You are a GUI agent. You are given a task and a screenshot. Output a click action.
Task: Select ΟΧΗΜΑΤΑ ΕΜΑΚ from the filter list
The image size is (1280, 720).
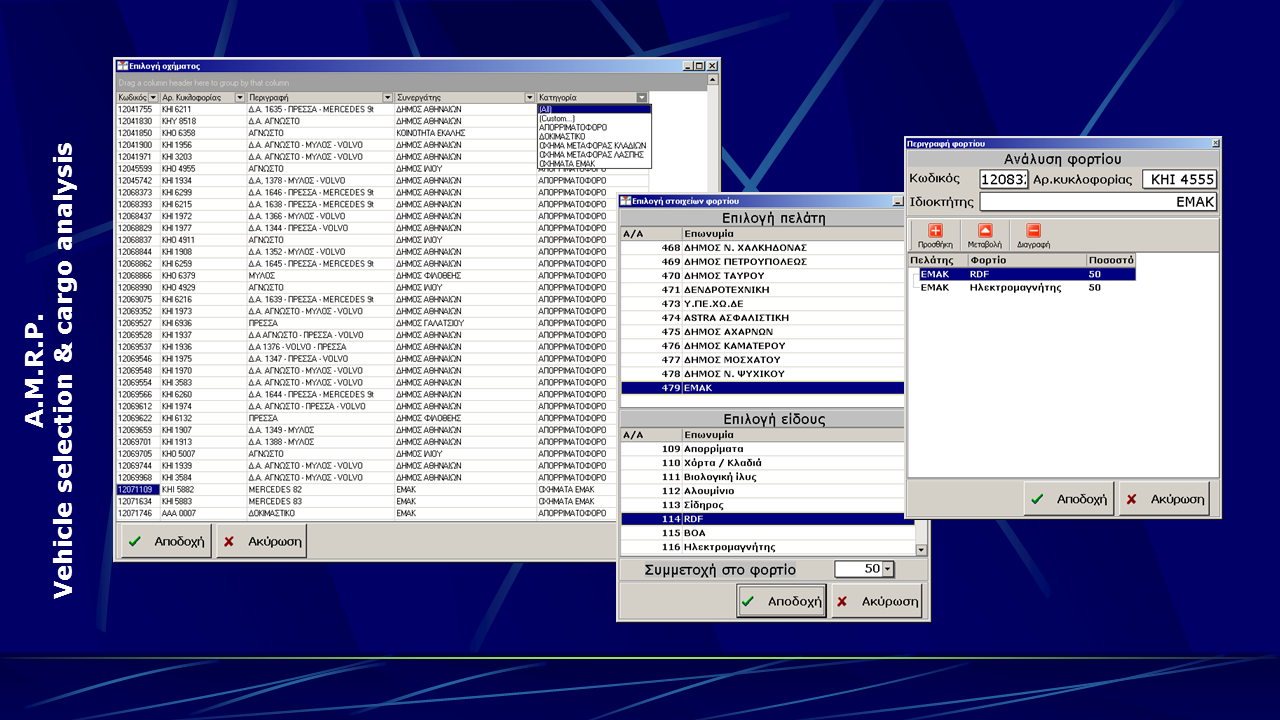pos(566,163)
